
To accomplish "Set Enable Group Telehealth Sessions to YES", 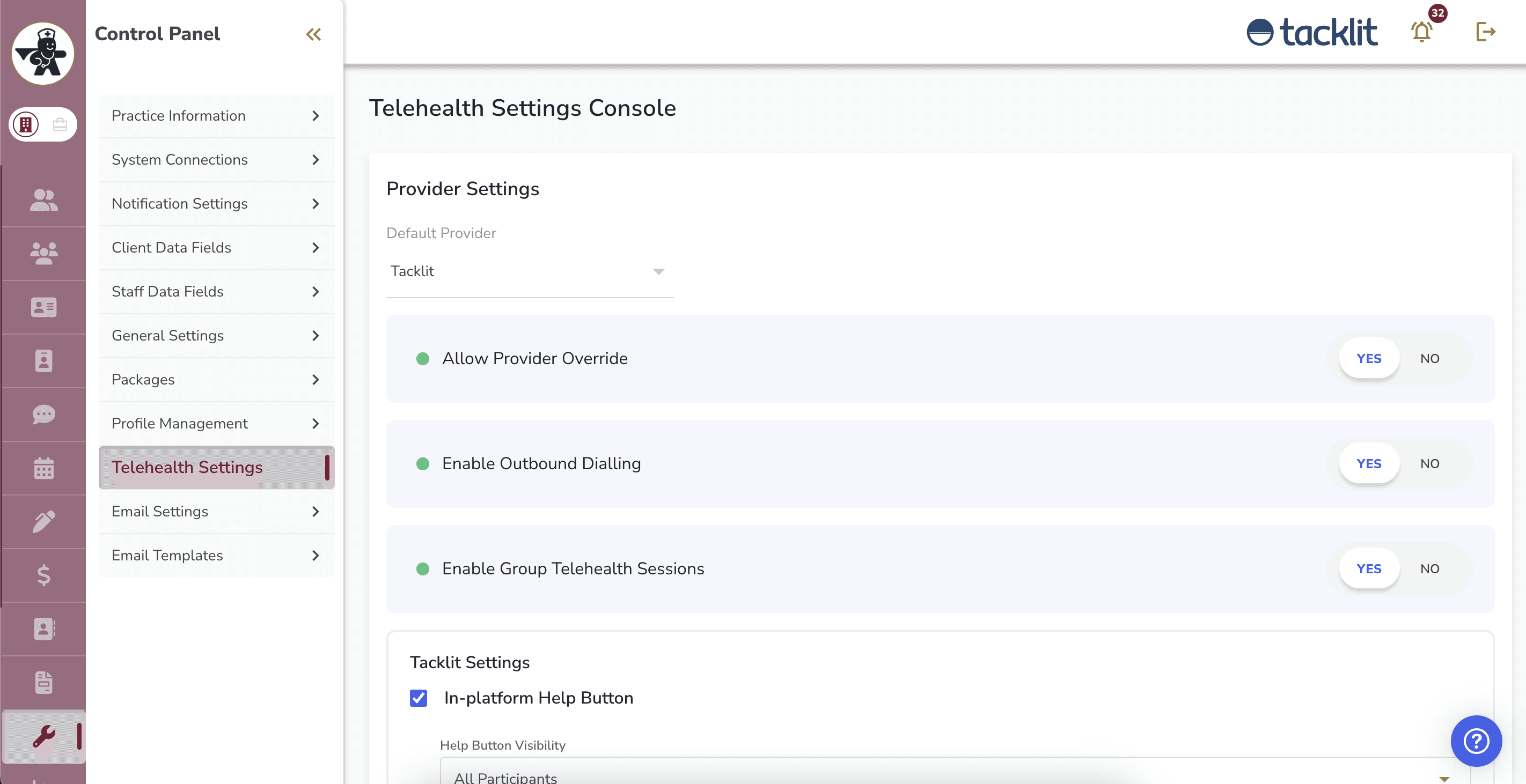I will [x=1368, y=568].
